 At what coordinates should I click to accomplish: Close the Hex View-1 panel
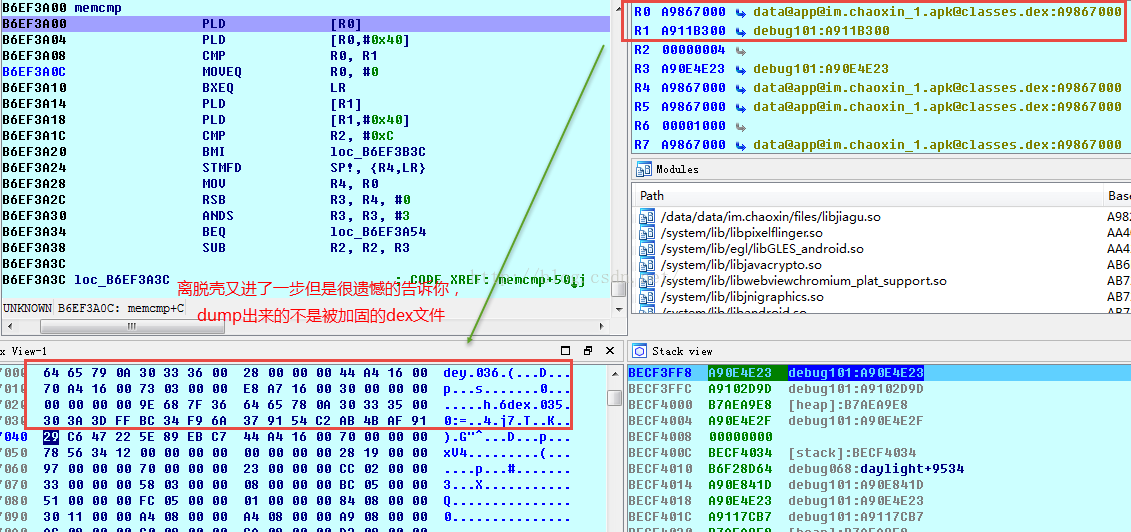tap(612, 350)
